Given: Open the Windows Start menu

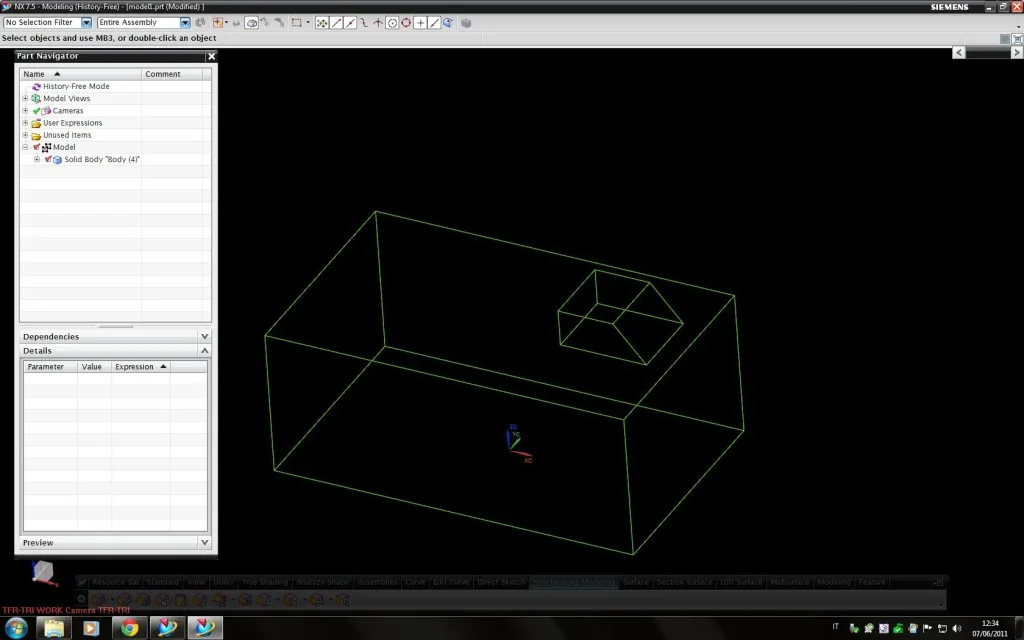Looking at the screenshot, I should pyautogui.click(x=16, y=628).
